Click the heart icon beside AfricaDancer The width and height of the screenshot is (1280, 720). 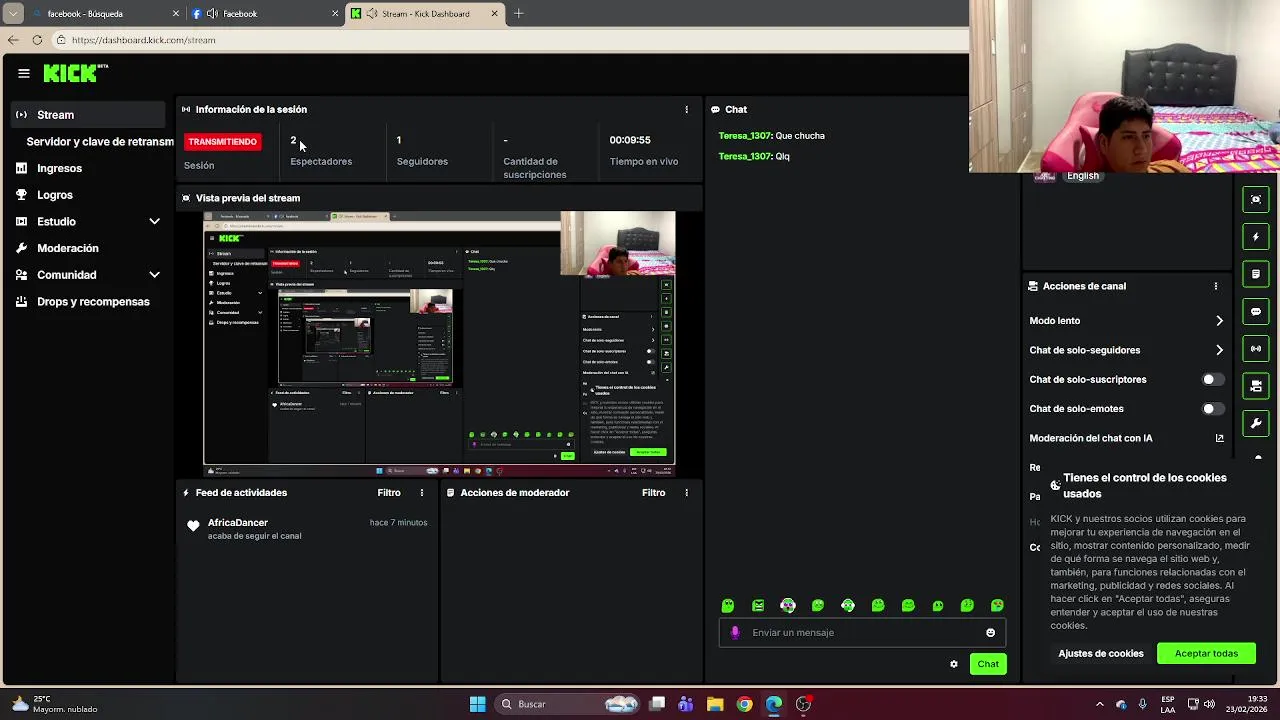[193, 526]
